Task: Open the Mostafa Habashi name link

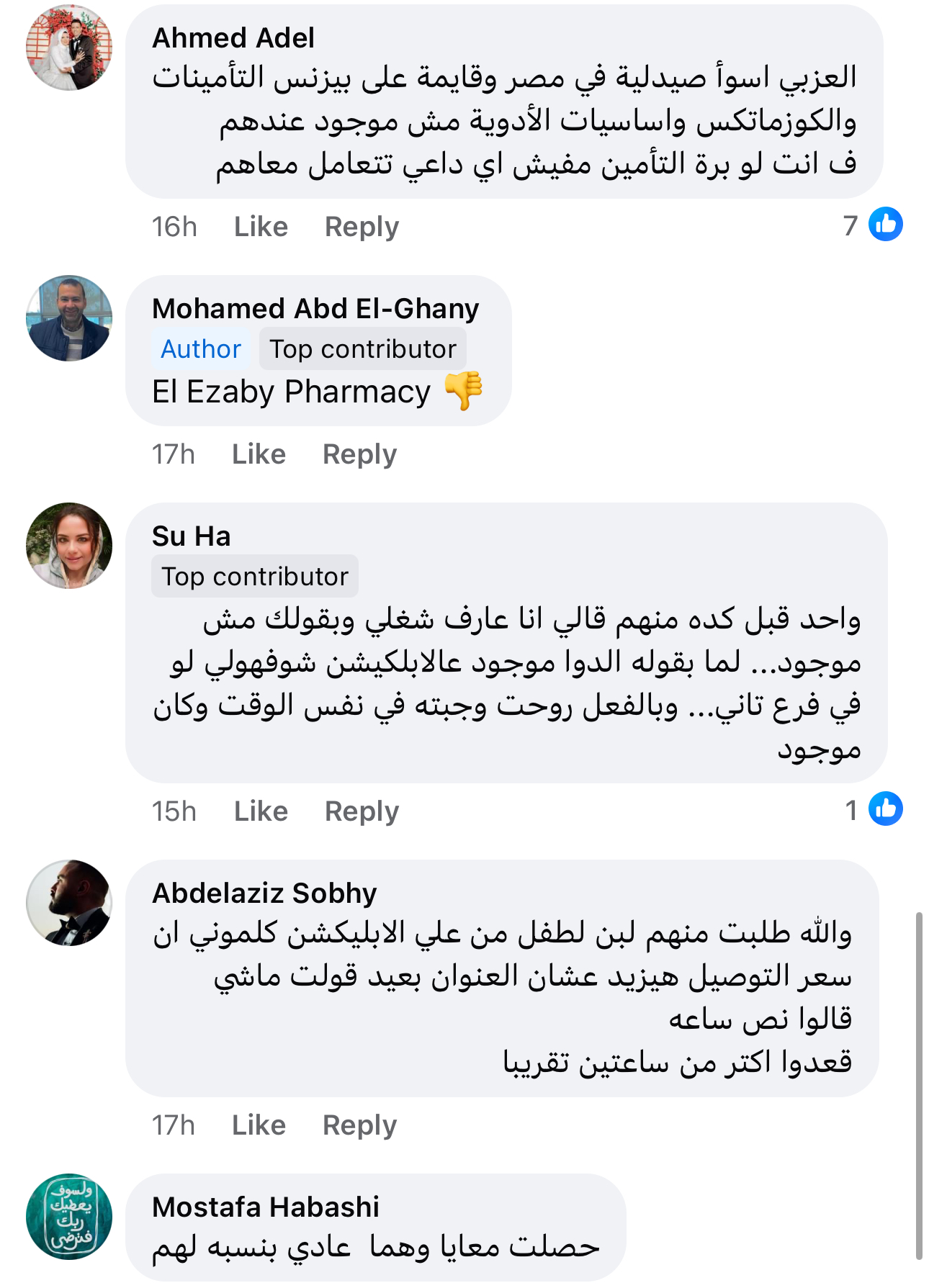Action: point(266,1207)
